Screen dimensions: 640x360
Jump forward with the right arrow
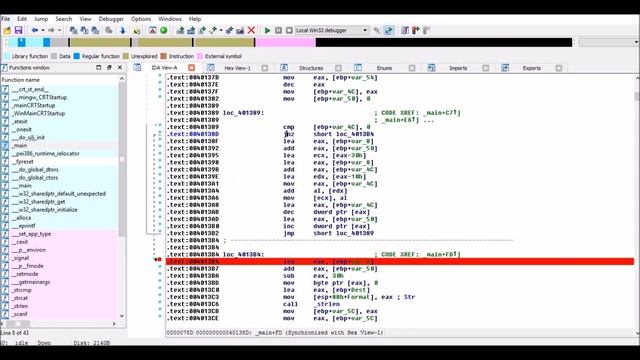pos(51,30)
